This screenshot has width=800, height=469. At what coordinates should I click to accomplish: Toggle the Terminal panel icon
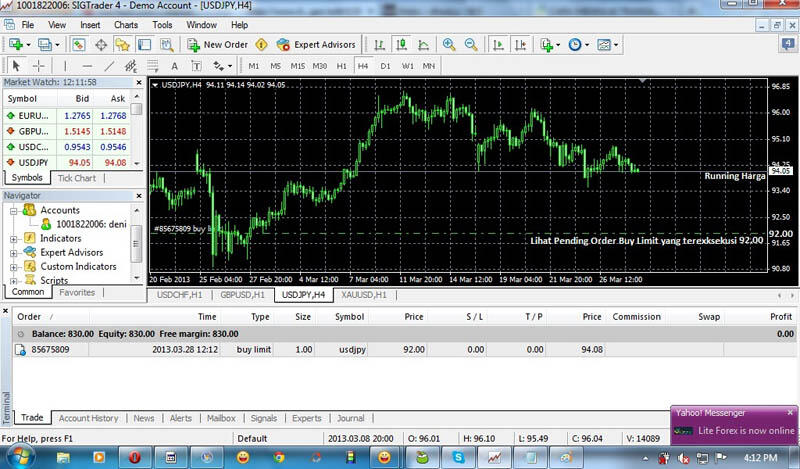click(x=144, y=45)
